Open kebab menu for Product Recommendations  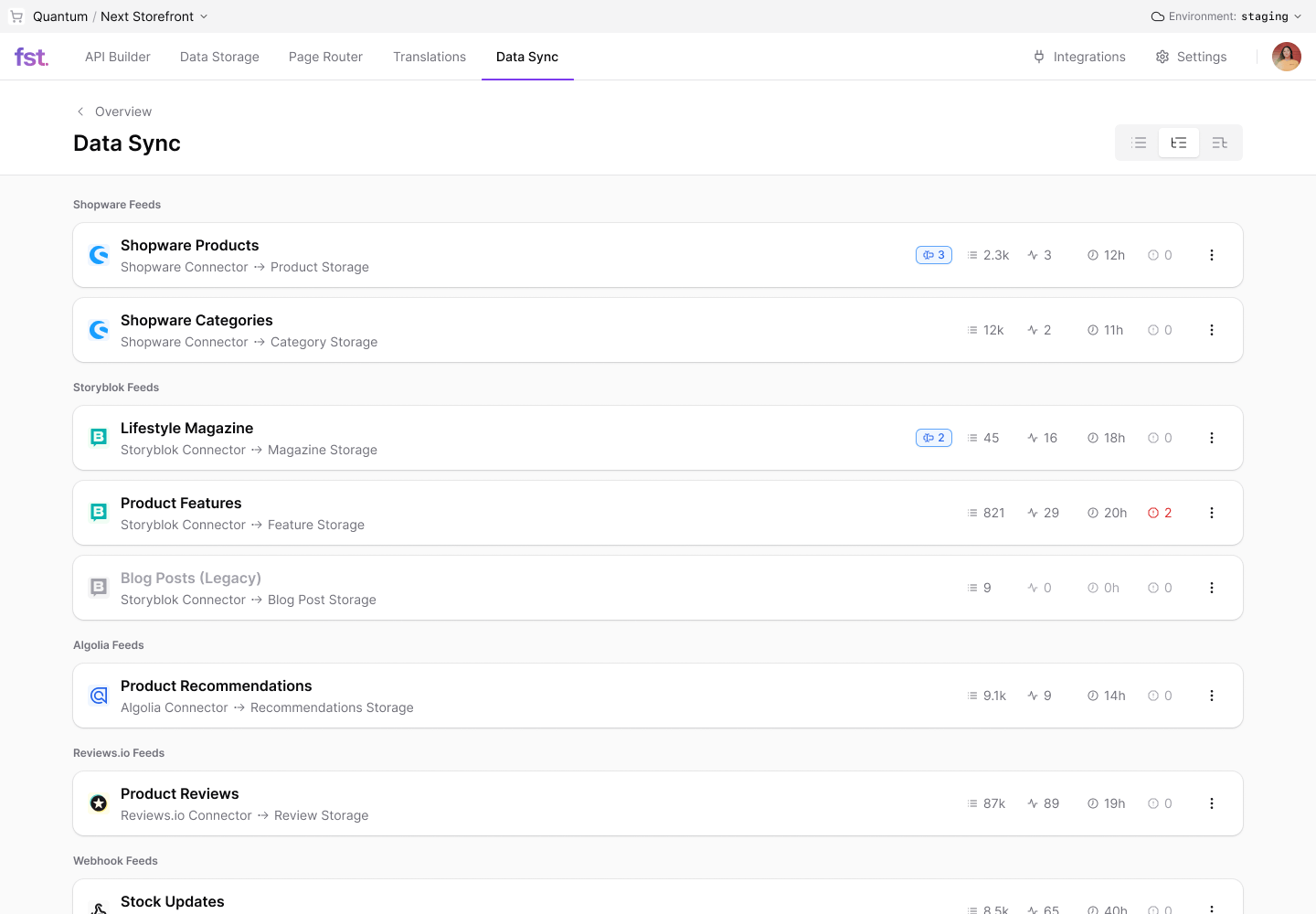click(x=1212, y=696)
